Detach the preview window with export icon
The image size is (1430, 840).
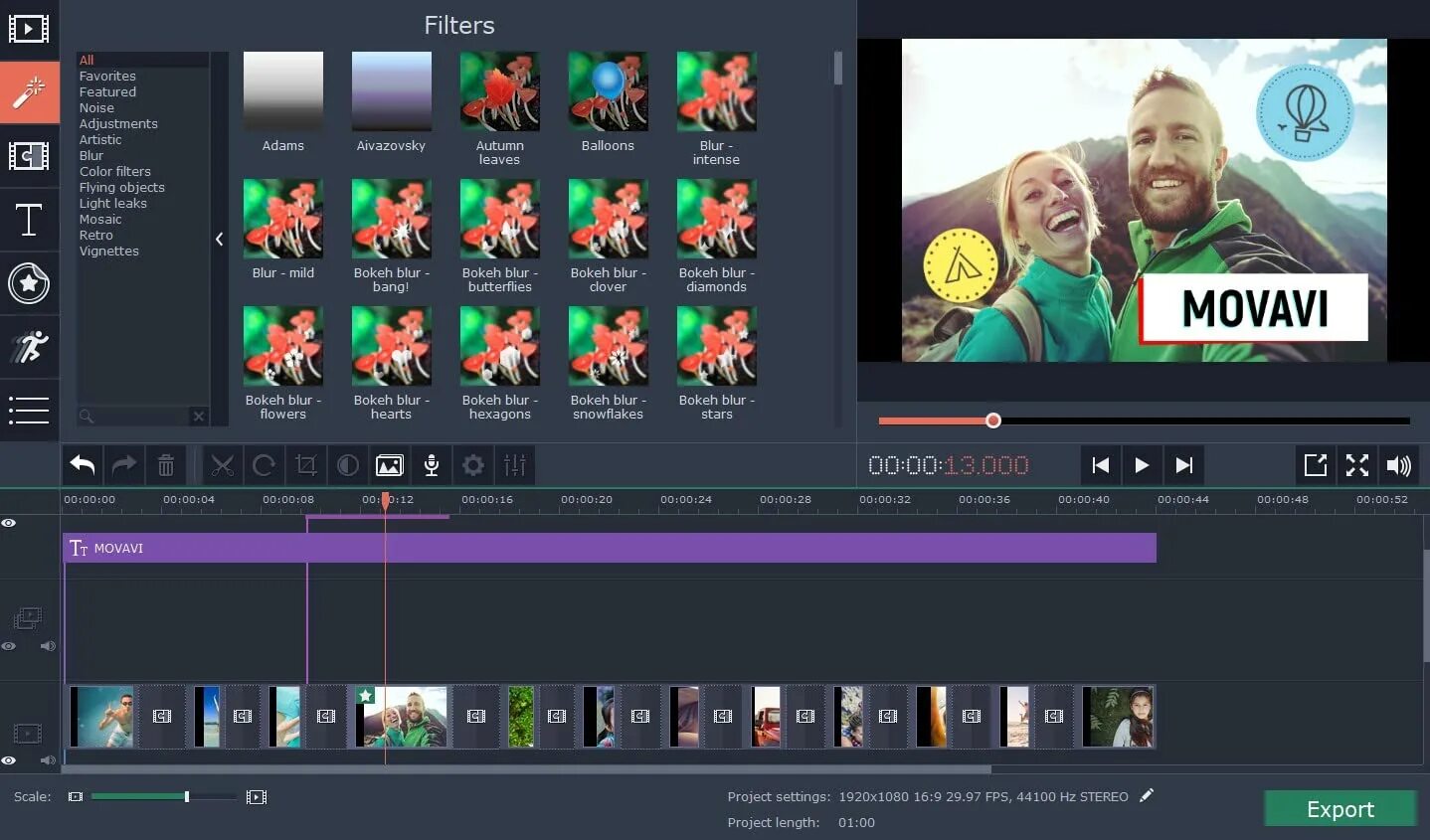pyautogui.click(x=1316, y=465)
